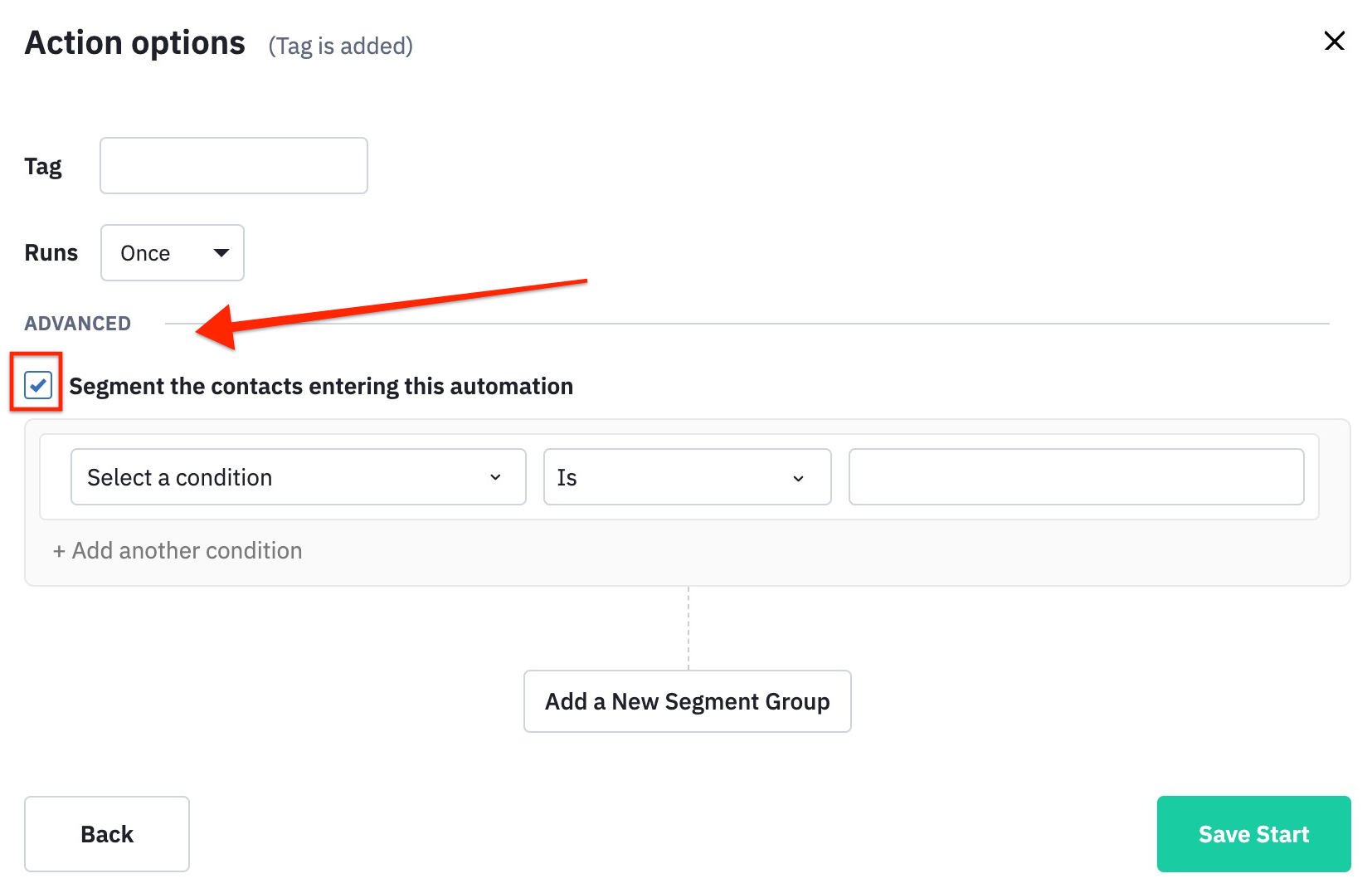Click the Runs field label
This screenshot has width=1372, height=888.
[x=51, y=253]
